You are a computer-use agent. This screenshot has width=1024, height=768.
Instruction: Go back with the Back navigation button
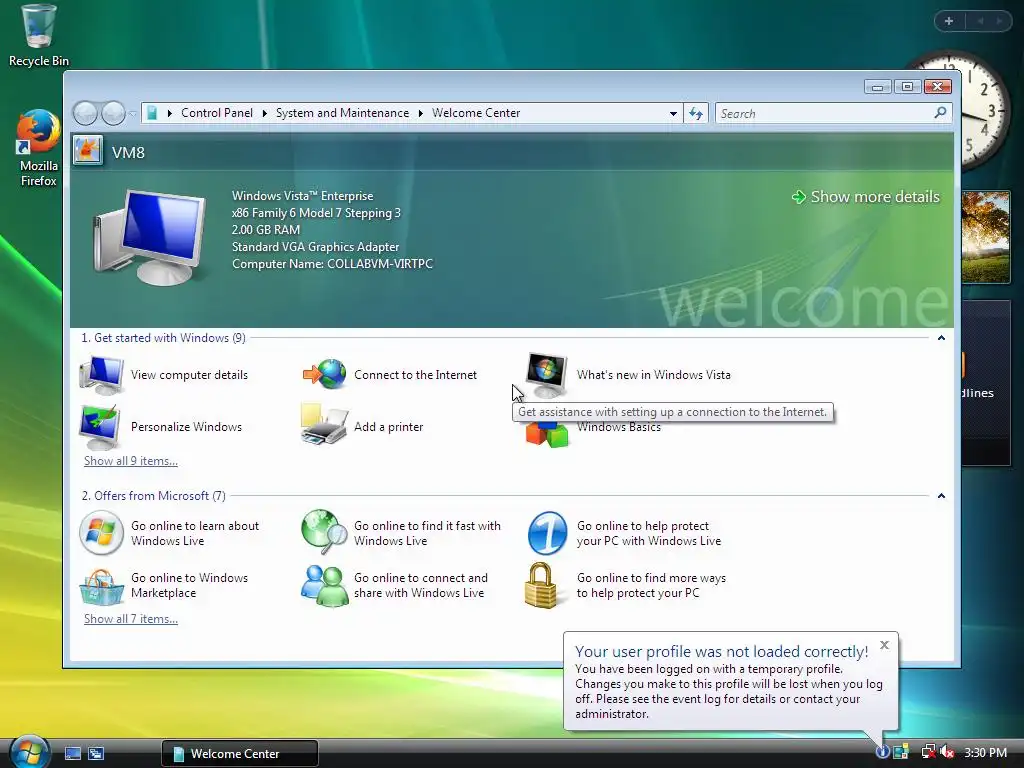point(85,114)
